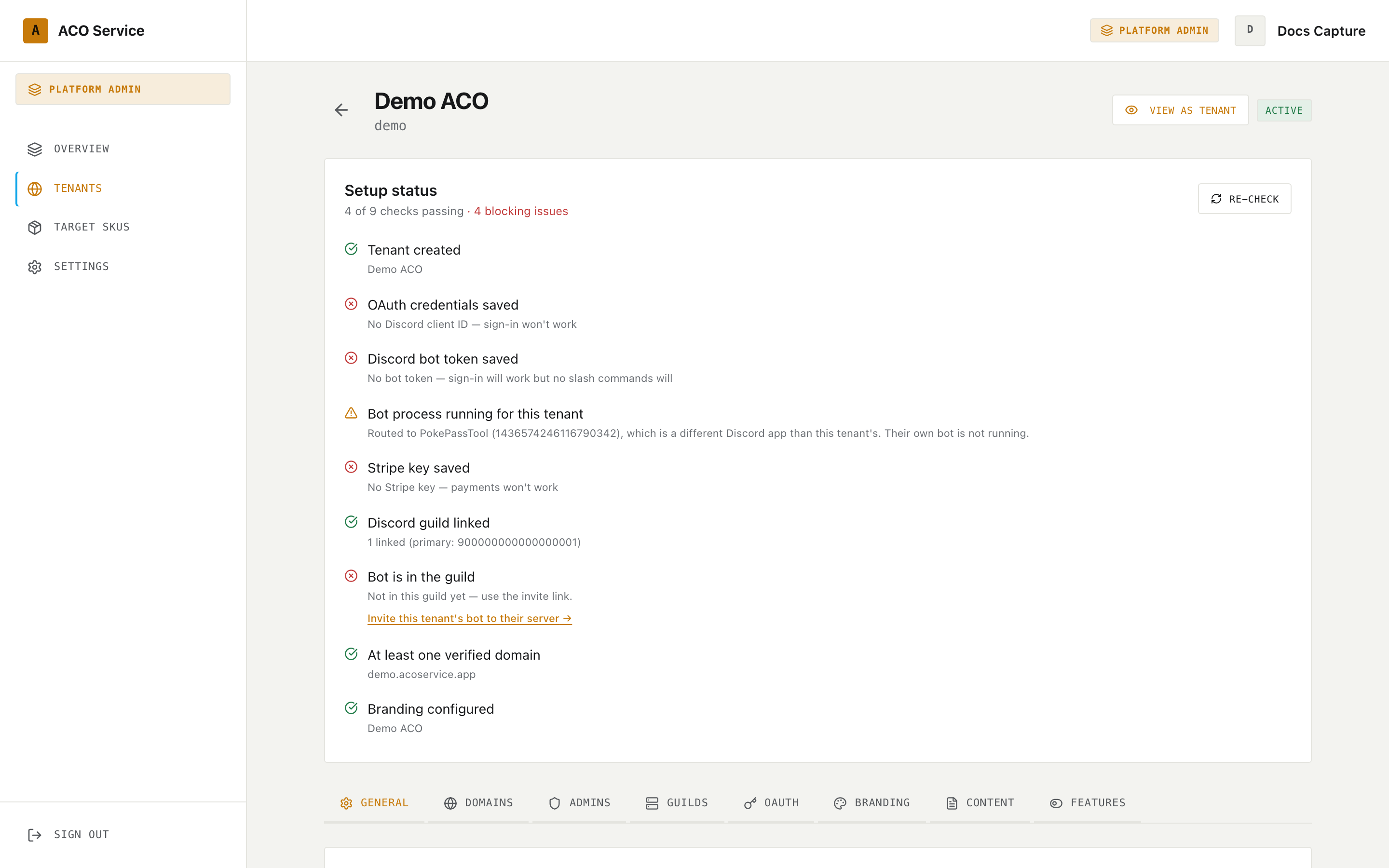Viewport: 1389px width, 868px height.
Task: Click the Docs Capture user name
Action: tap(1321, 31)
